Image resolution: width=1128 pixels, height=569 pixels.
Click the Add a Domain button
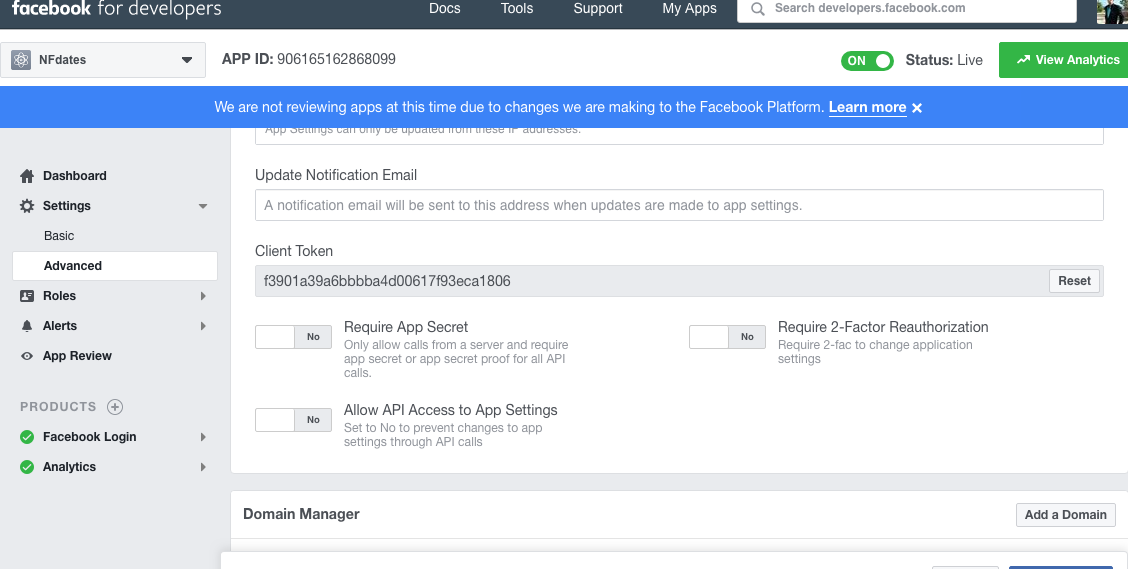click(1065, 515)
